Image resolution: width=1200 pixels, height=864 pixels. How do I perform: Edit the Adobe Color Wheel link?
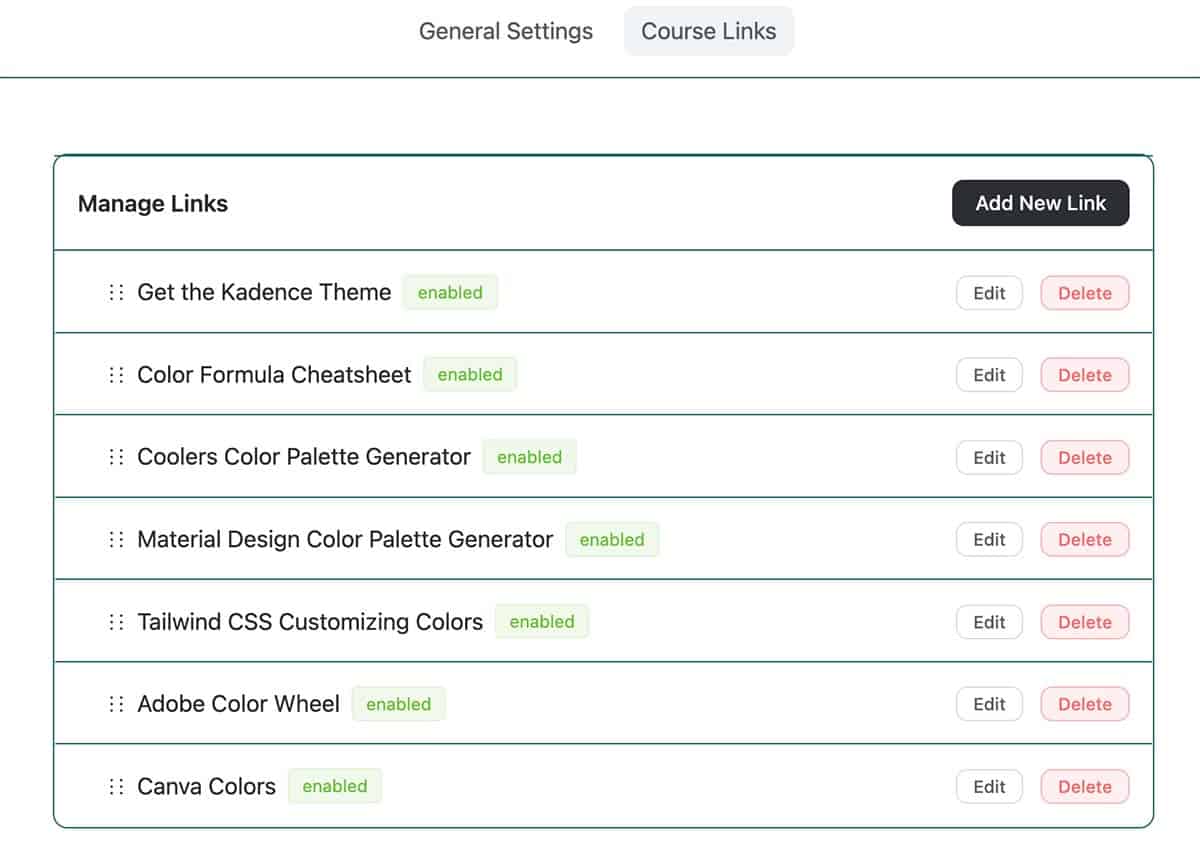tap(990, 704)
